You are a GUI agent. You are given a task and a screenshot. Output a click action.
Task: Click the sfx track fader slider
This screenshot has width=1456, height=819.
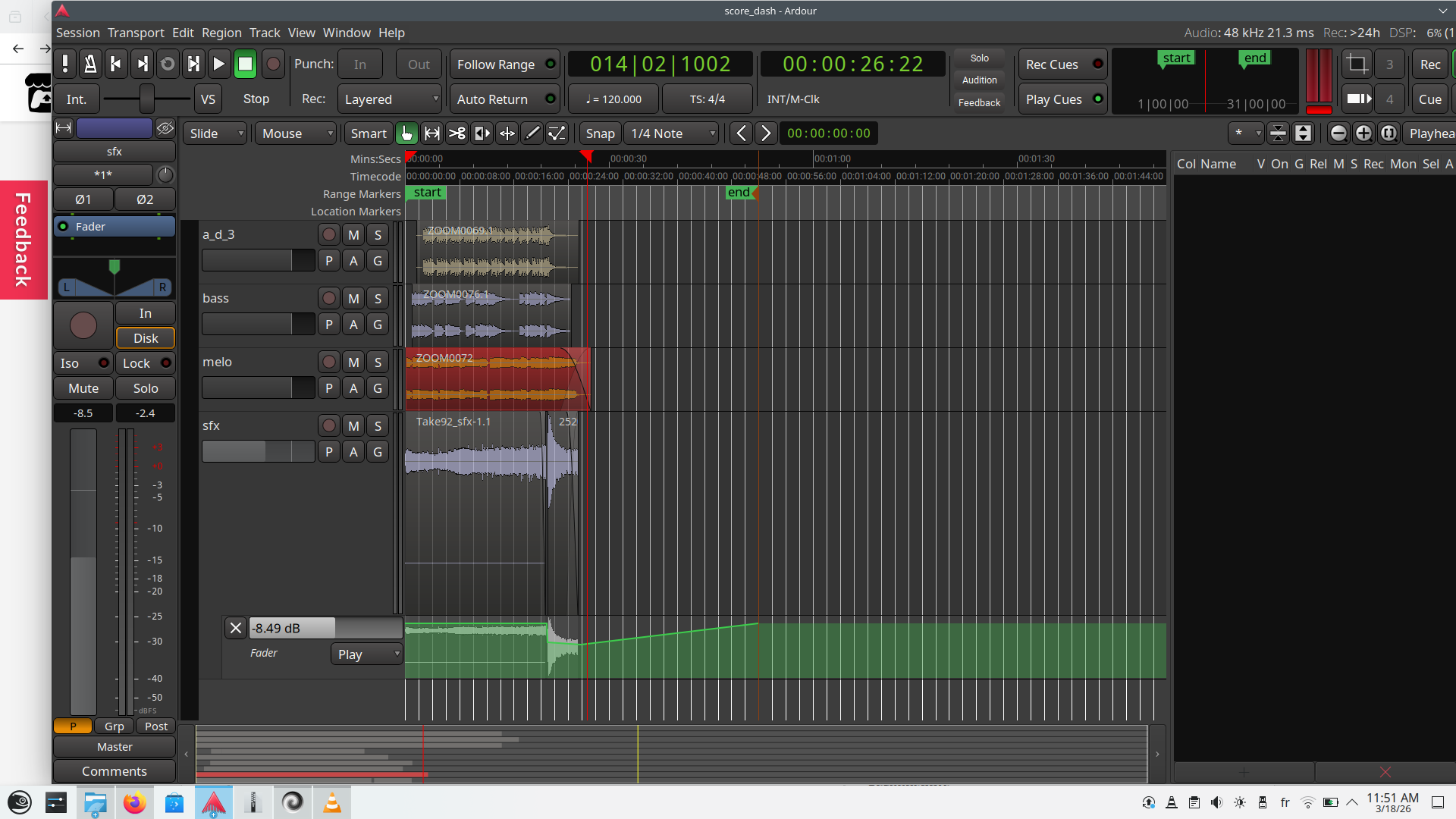click(258, 452)
